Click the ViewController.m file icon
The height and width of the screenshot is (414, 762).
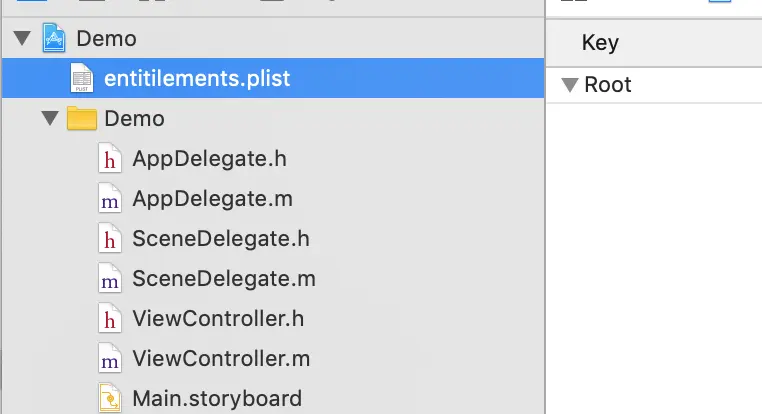pos(109,358)
